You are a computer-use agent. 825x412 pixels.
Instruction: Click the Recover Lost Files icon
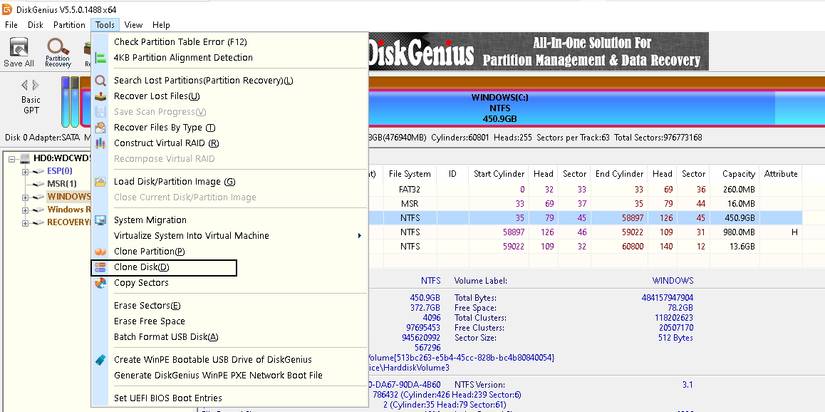point(100,96)
